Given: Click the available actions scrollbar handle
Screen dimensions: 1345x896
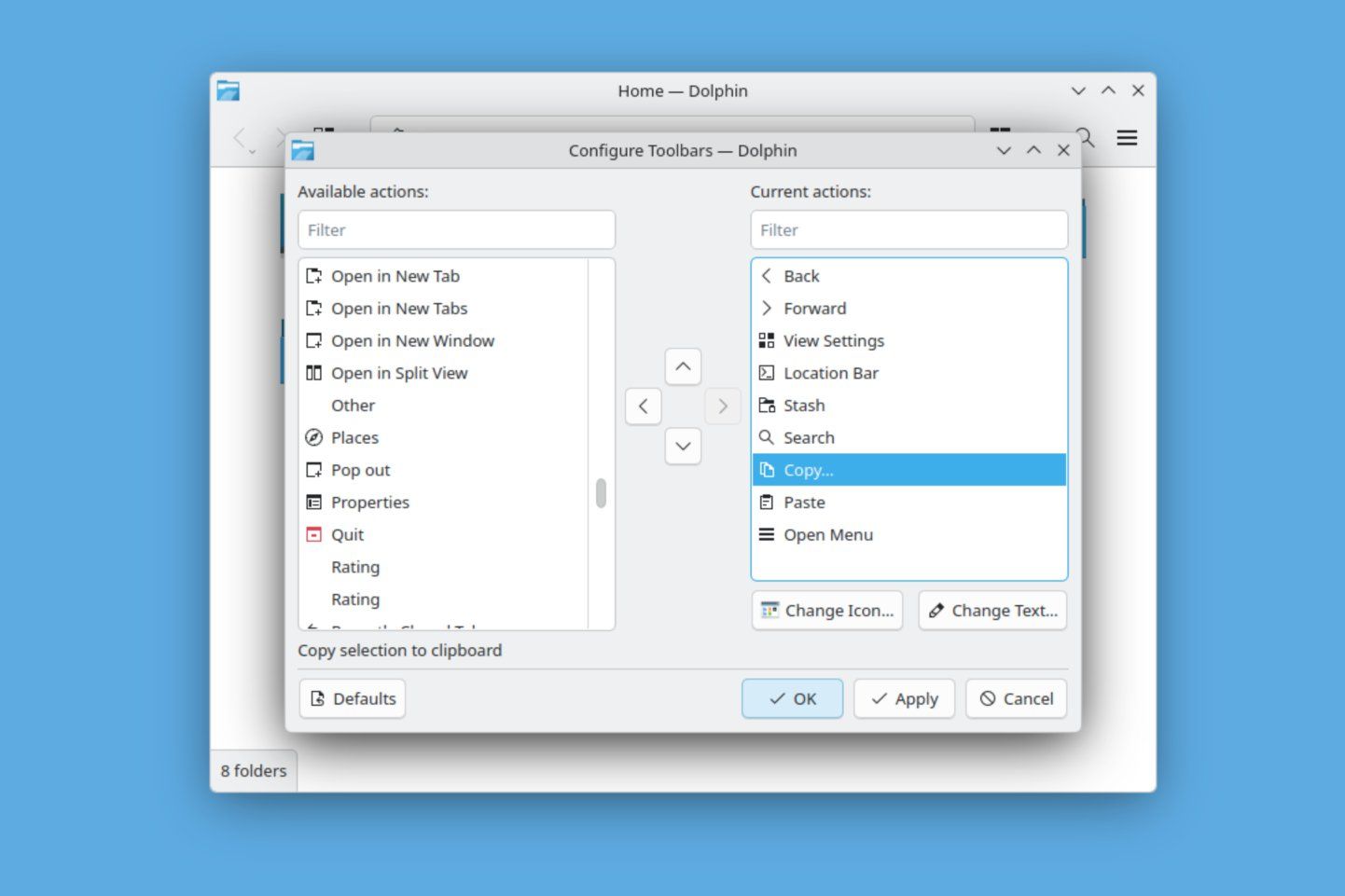Looking at the screenshot, I should click(602, 493).
